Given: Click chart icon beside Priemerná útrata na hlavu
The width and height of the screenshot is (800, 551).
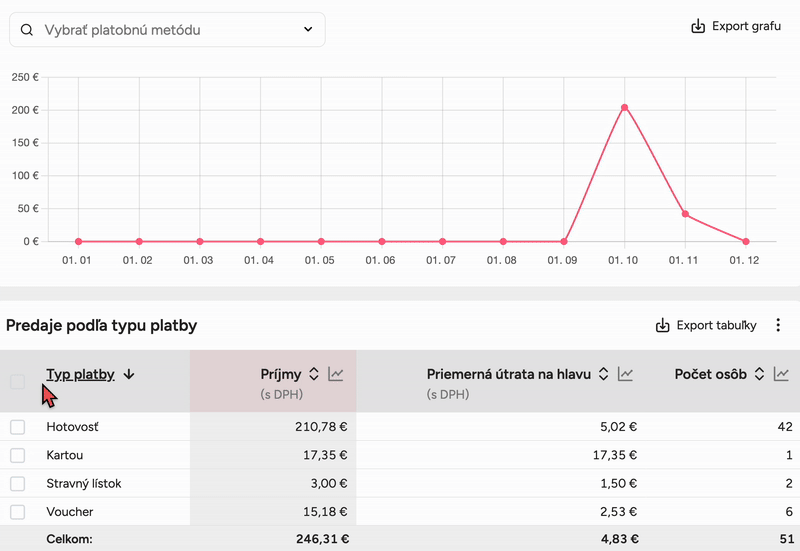Looking at the screenshot, I should click(x=626, y=374).
